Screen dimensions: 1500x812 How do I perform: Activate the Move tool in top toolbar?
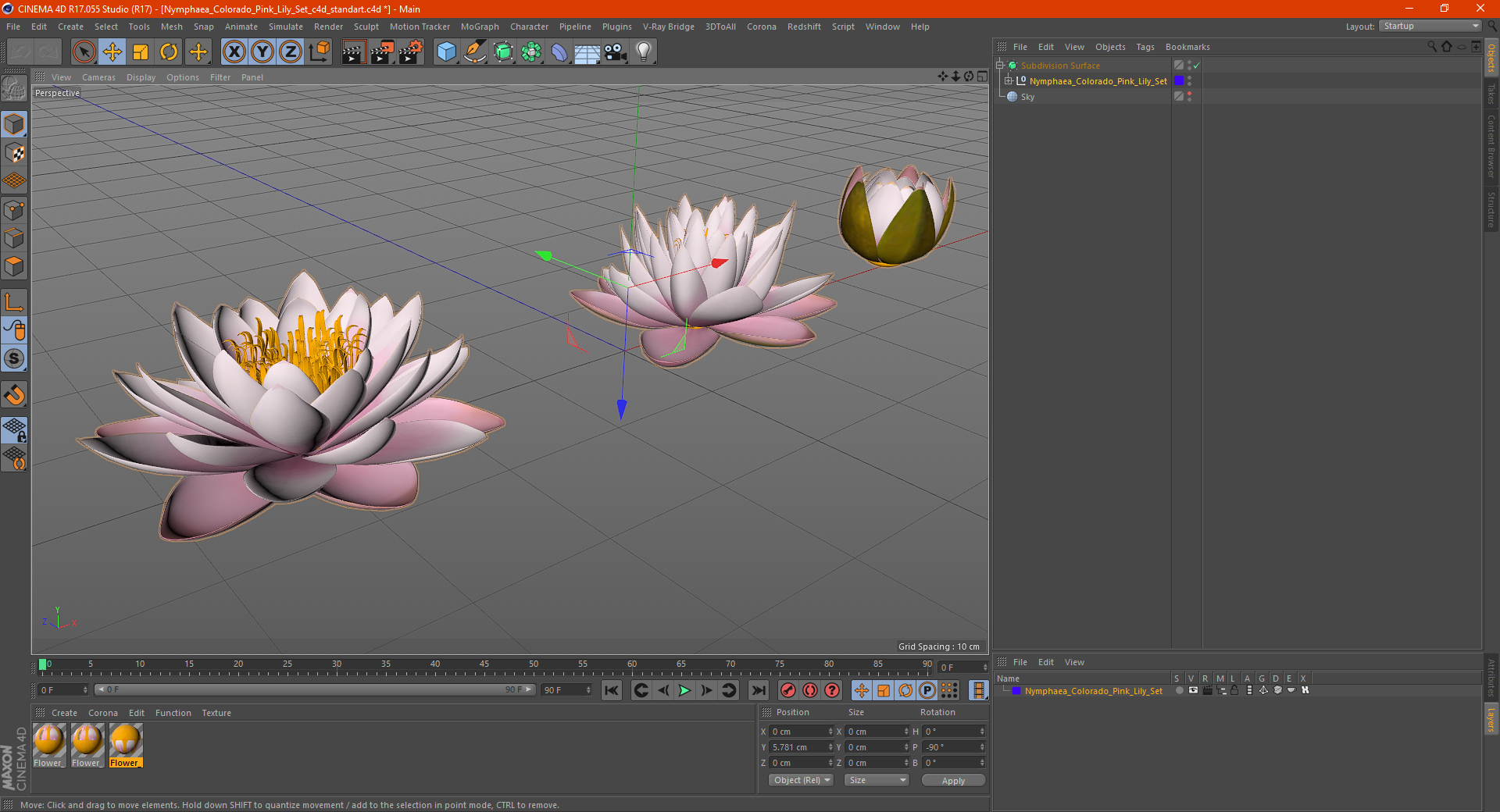[x=112, y=52]
